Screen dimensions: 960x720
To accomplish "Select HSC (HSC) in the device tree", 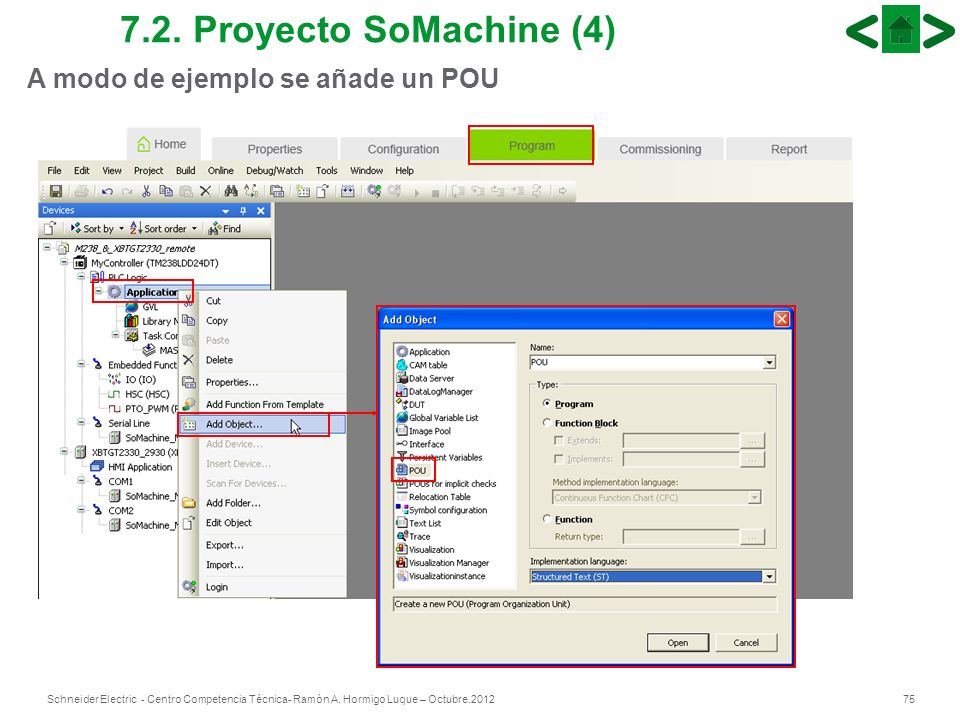I will 139,394.
